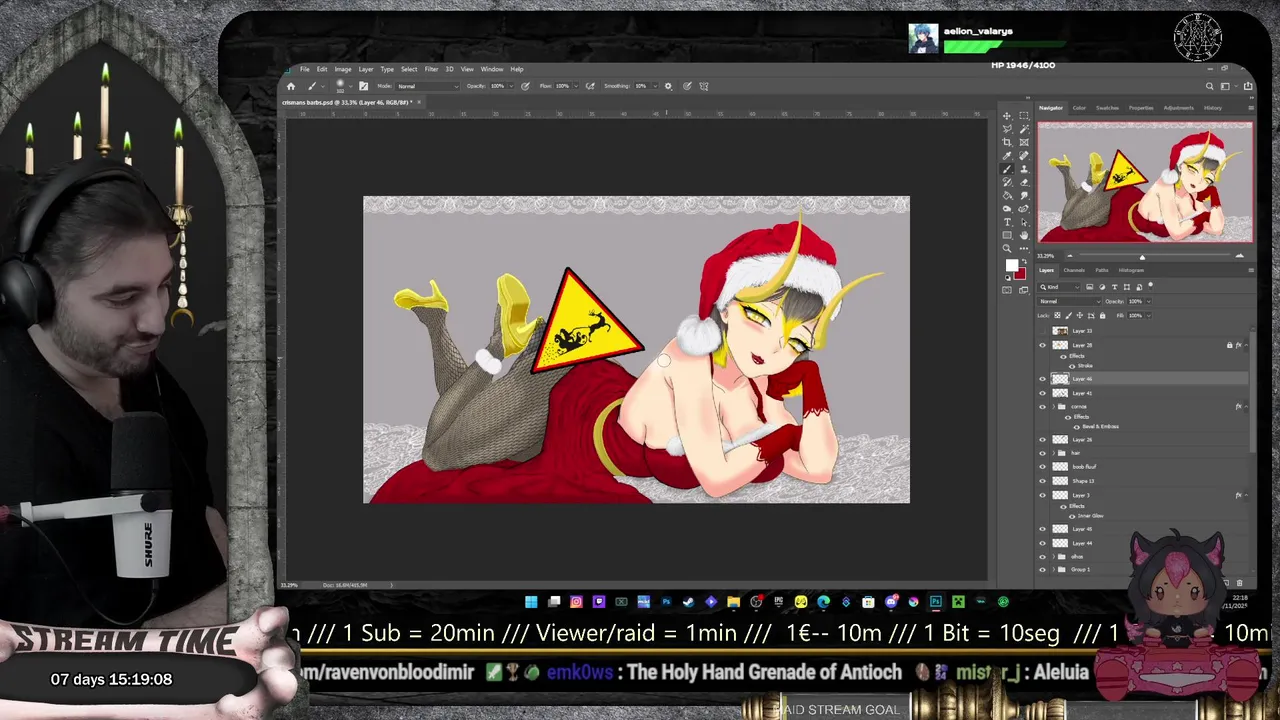Select the Hand tool
Screen dimensions: 1280x720
coord(1024,235)
